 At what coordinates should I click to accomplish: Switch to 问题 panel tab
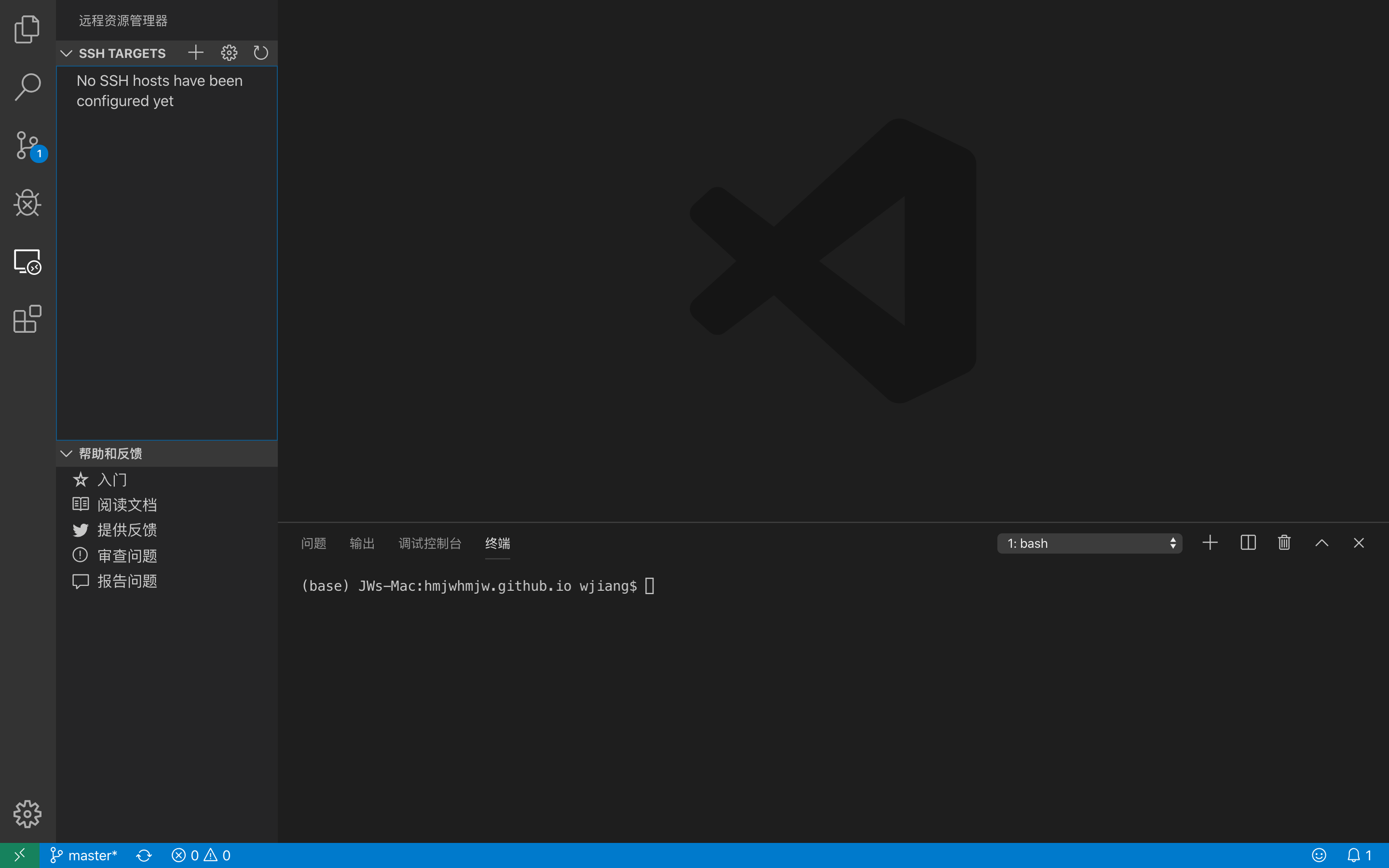click(x=313, y=543)
